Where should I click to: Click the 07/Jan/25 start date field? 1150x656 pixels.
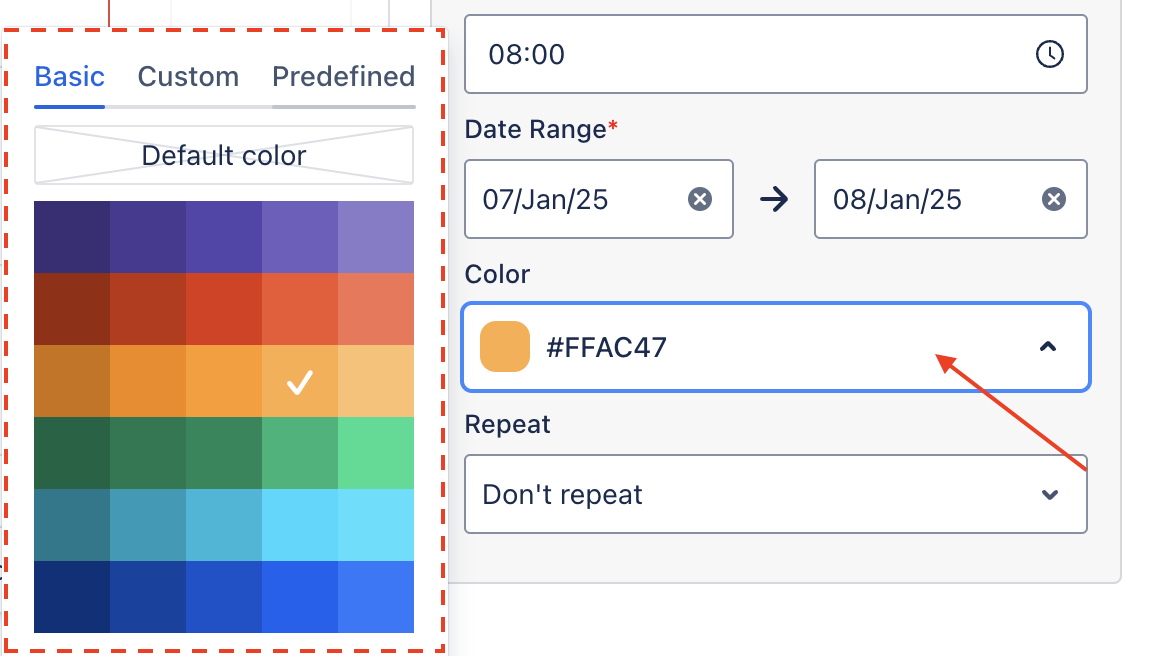[598, 199]
